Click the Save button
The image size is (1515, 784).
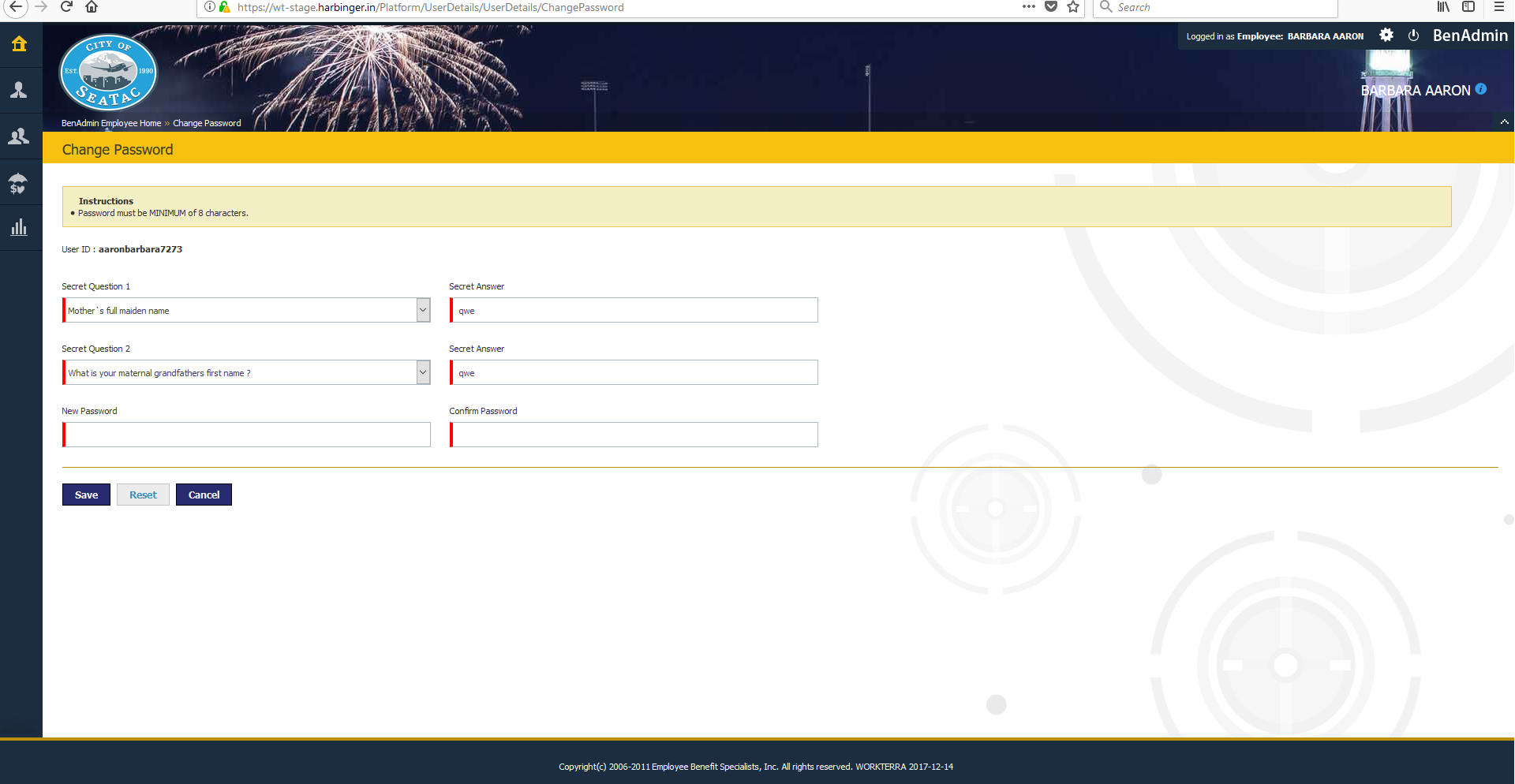coord(85,495)
